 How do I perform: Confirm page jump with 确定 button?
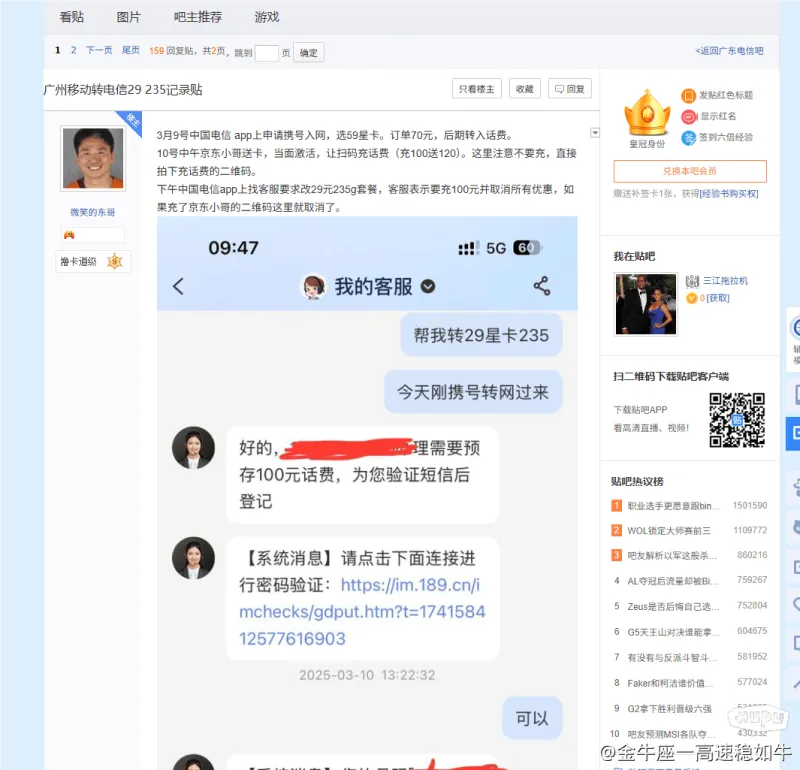pyautogui.click(x=309, y=53)
